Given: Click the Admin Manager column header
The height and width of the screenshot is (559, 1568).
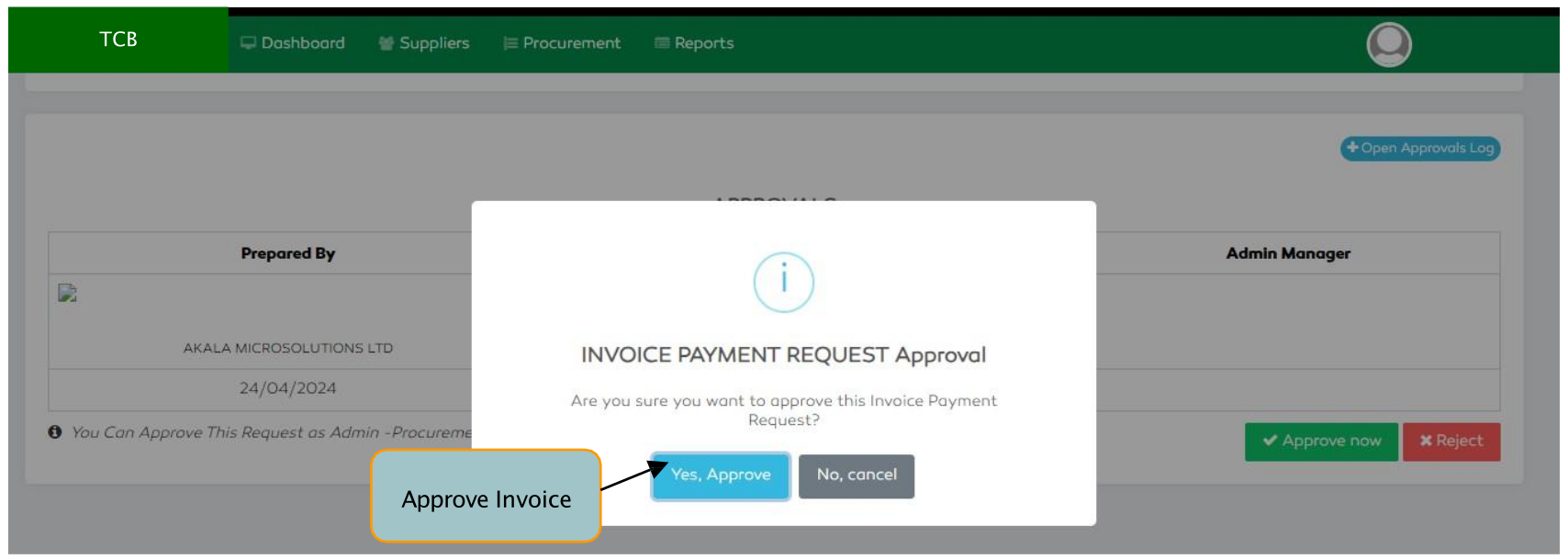Looking at the screenshot, I should pyautogui.click(x=1288, y=253).
